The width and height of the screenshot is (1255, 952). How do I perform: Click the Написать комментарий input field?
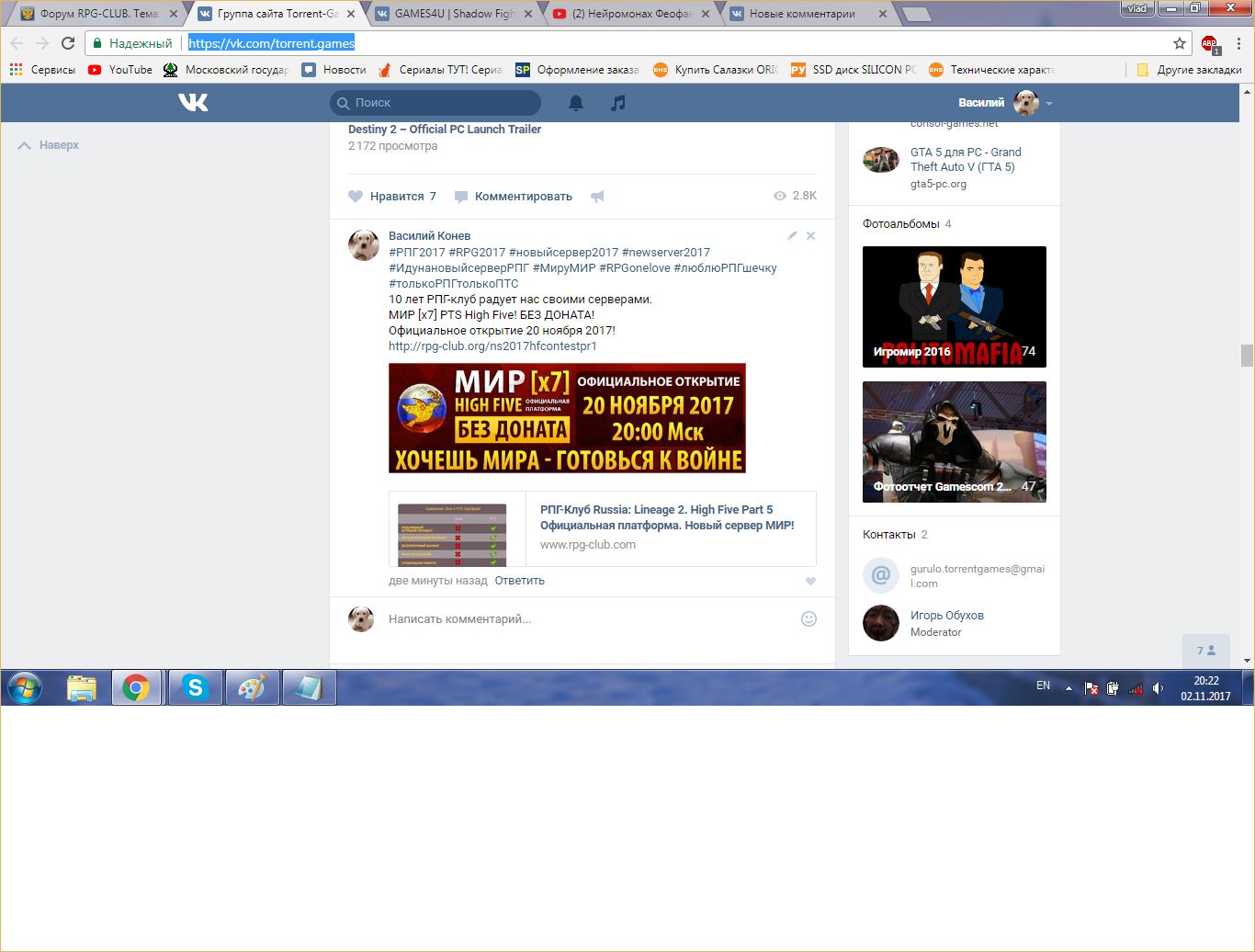pos(588,619)
